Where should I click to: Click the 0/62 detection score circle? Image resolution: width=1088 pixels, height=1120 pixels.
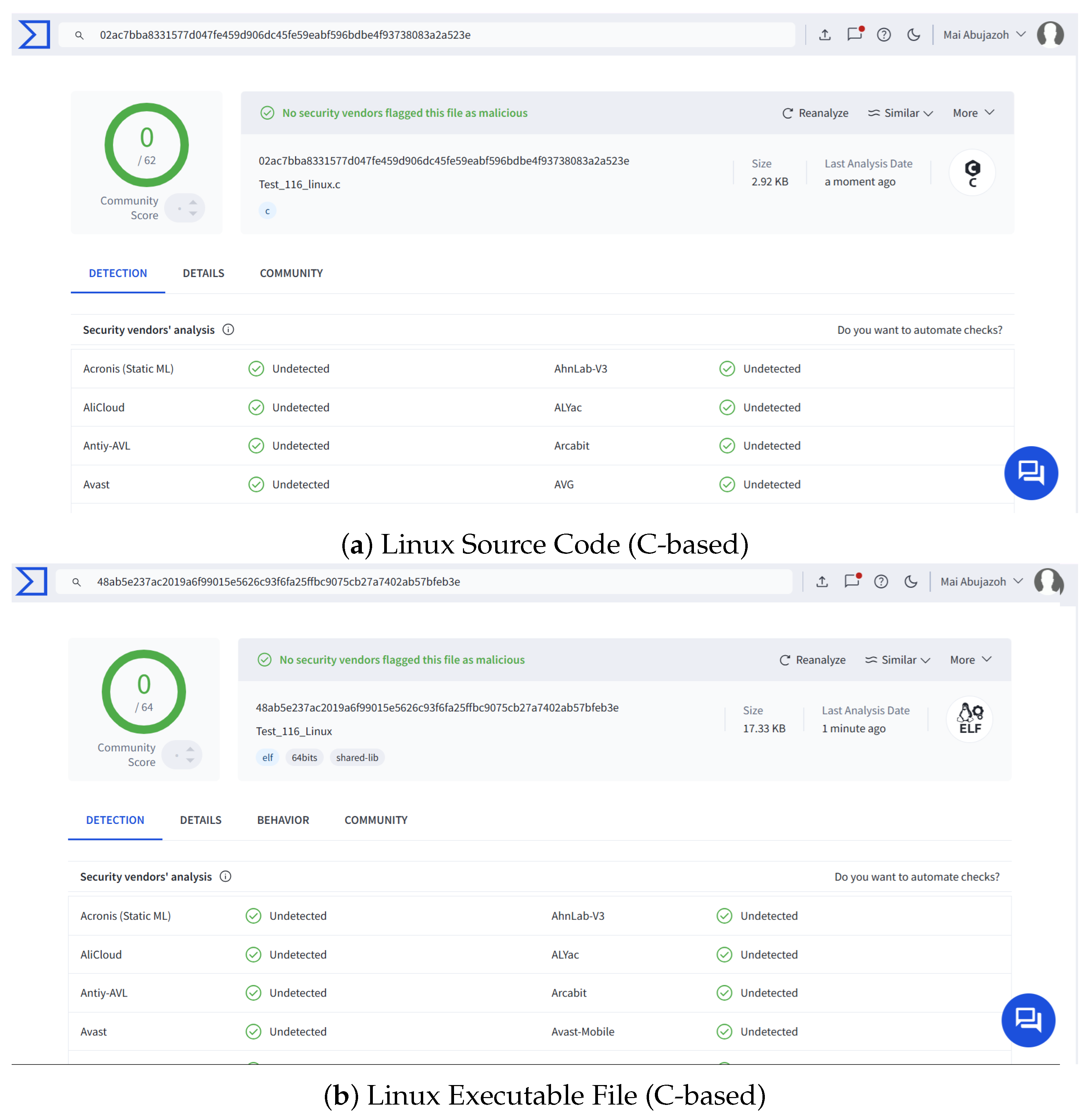coord(146,145)
